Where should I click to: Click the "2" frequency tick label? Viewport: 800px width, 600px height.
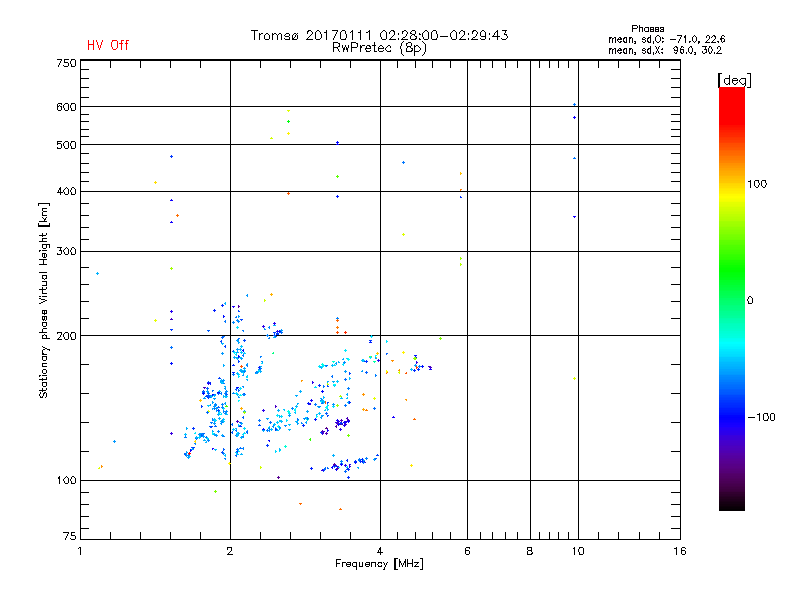(230, 551)
